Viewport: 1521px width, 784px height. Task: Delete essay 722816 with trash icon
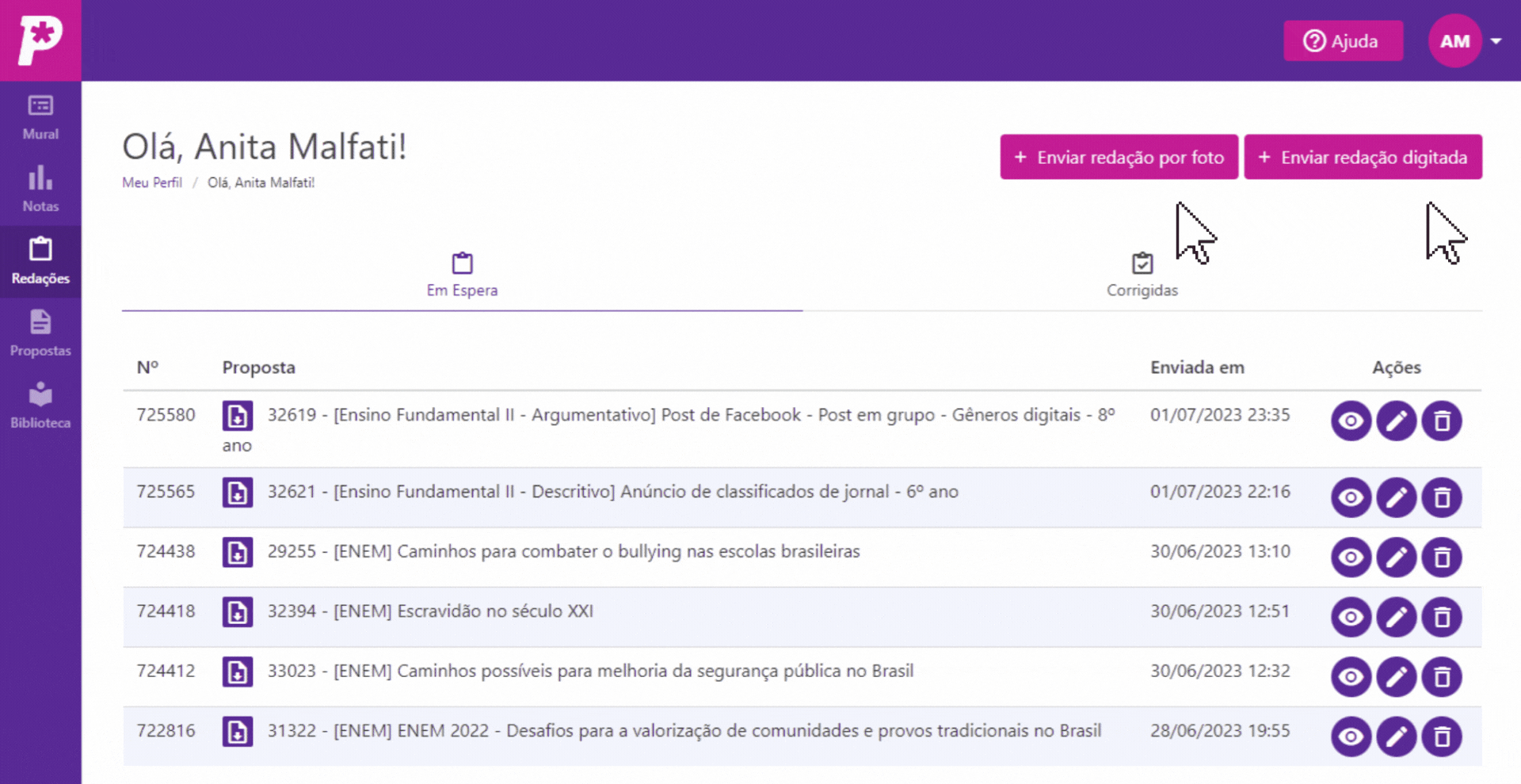1442,736
